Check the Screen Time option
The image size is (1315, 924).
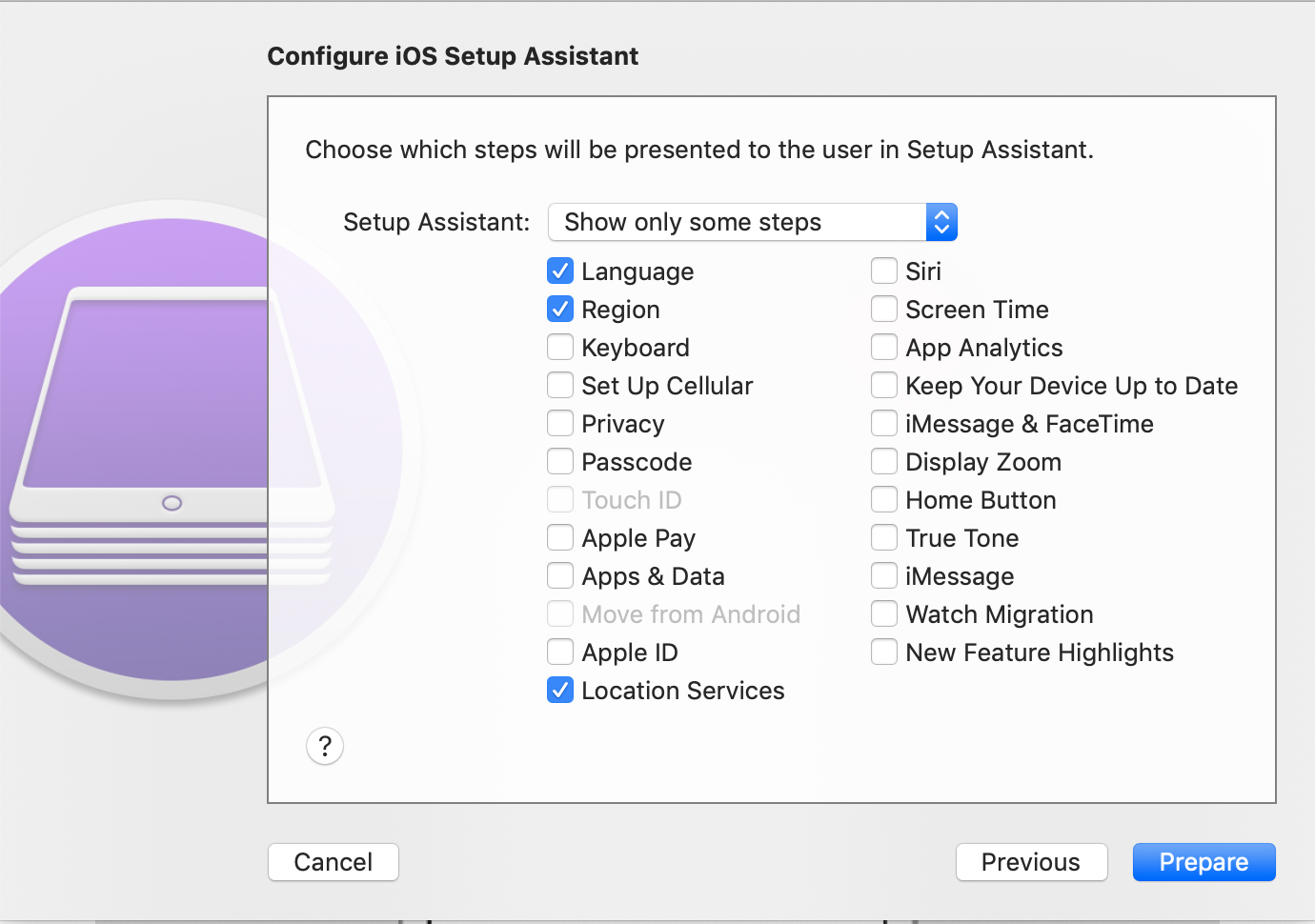(884, 310)
